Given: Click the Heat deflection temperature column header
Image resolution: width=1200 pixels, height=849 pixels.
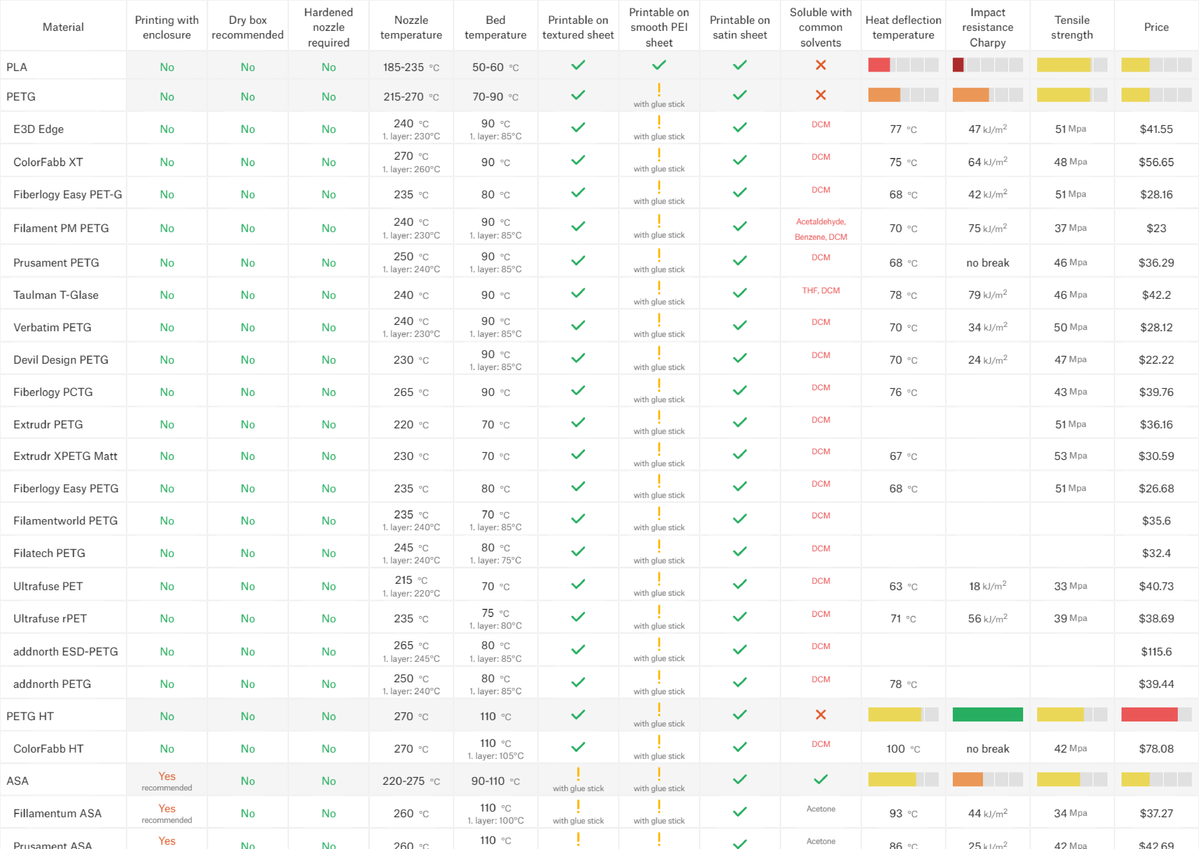Looking at the screenshot, I should click(x=903, y=25).
